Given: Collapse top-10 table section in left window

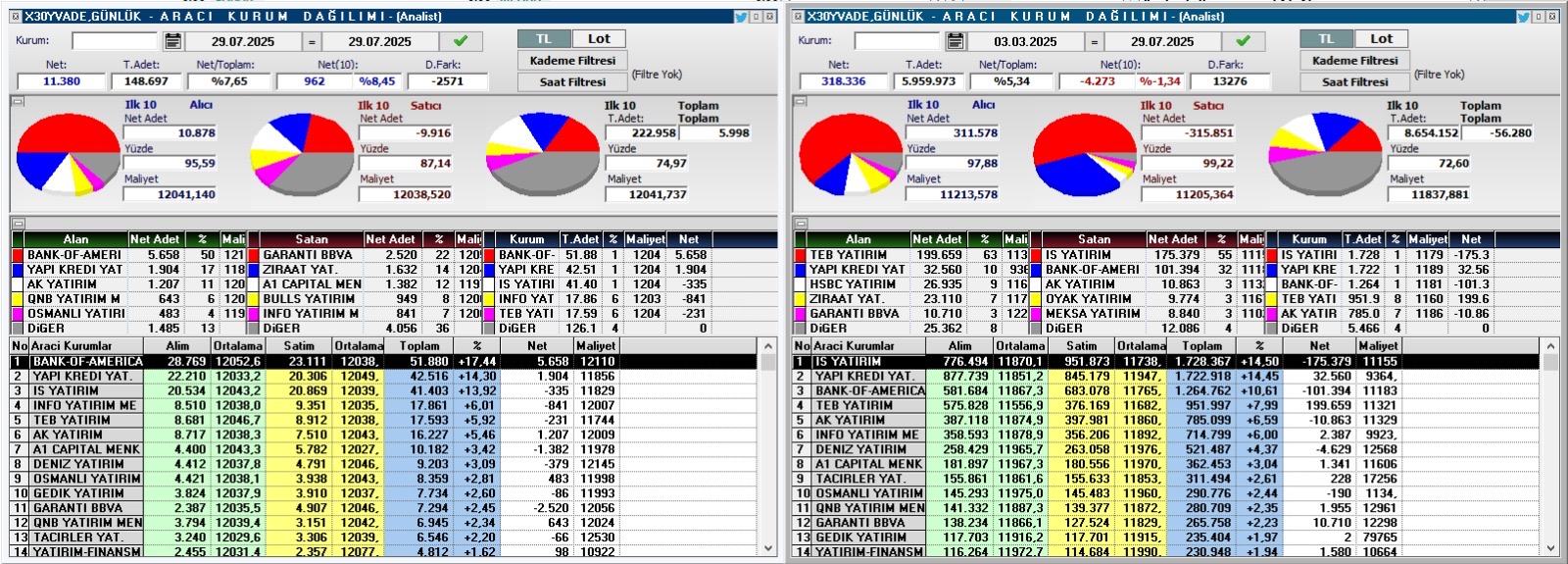Looking at the screenshot, I should [x=17, y=224].
